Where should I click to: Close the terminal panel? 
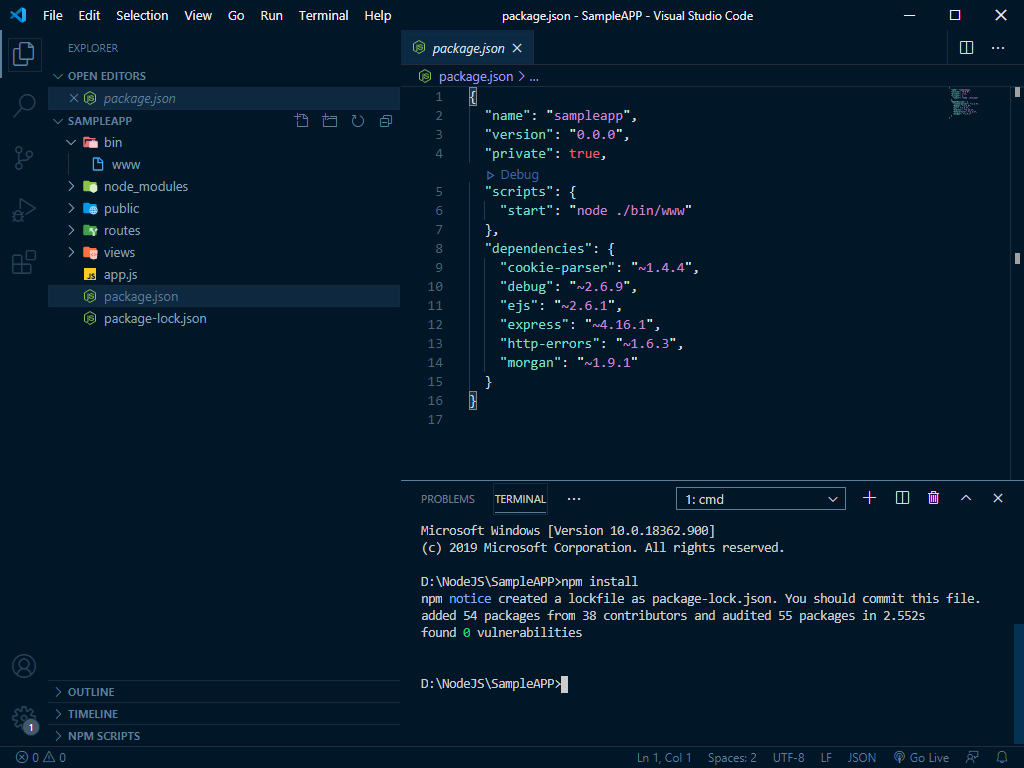(998, 498)
